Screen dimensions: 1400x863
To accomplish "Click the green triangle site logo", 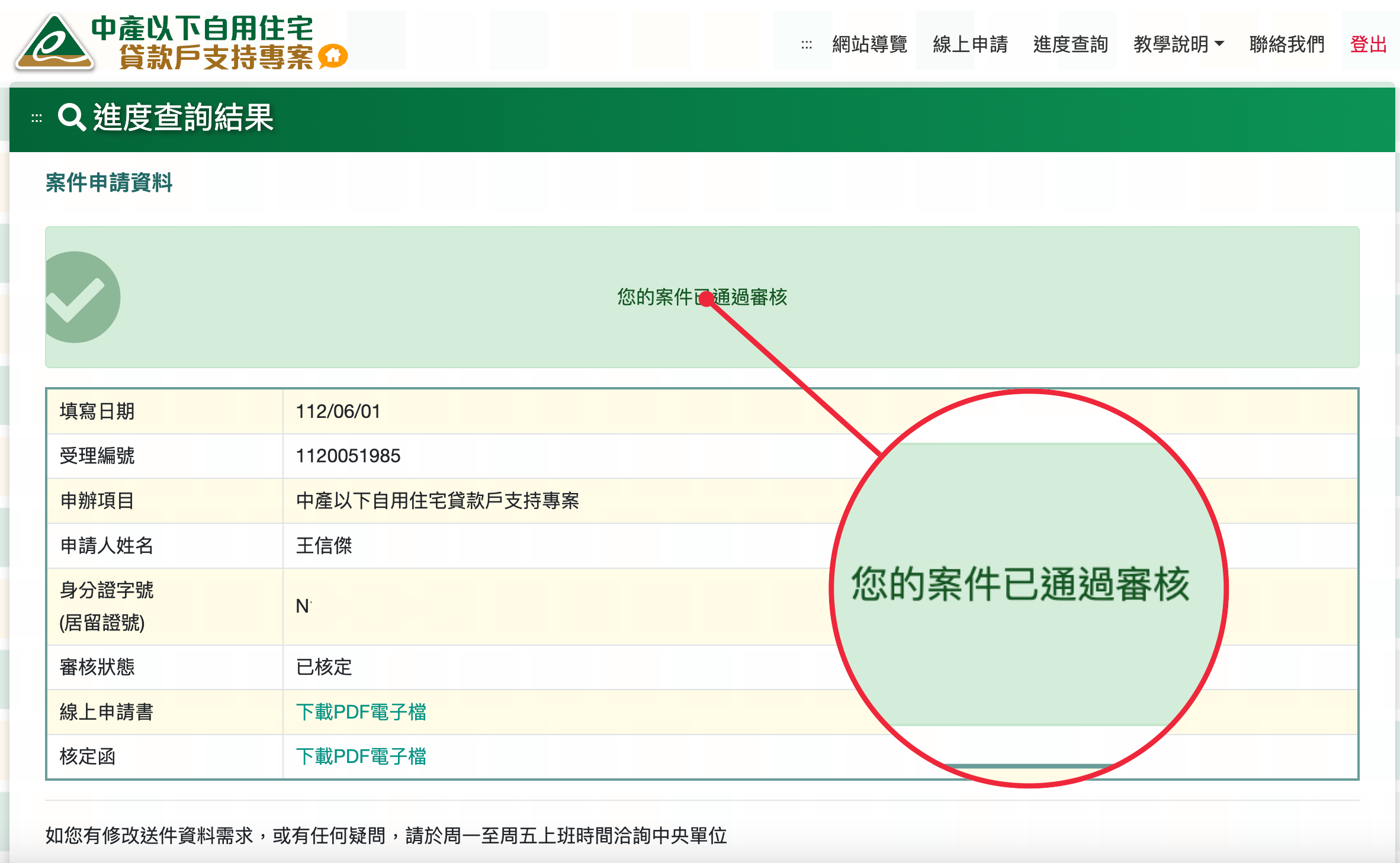I will 54,43.
